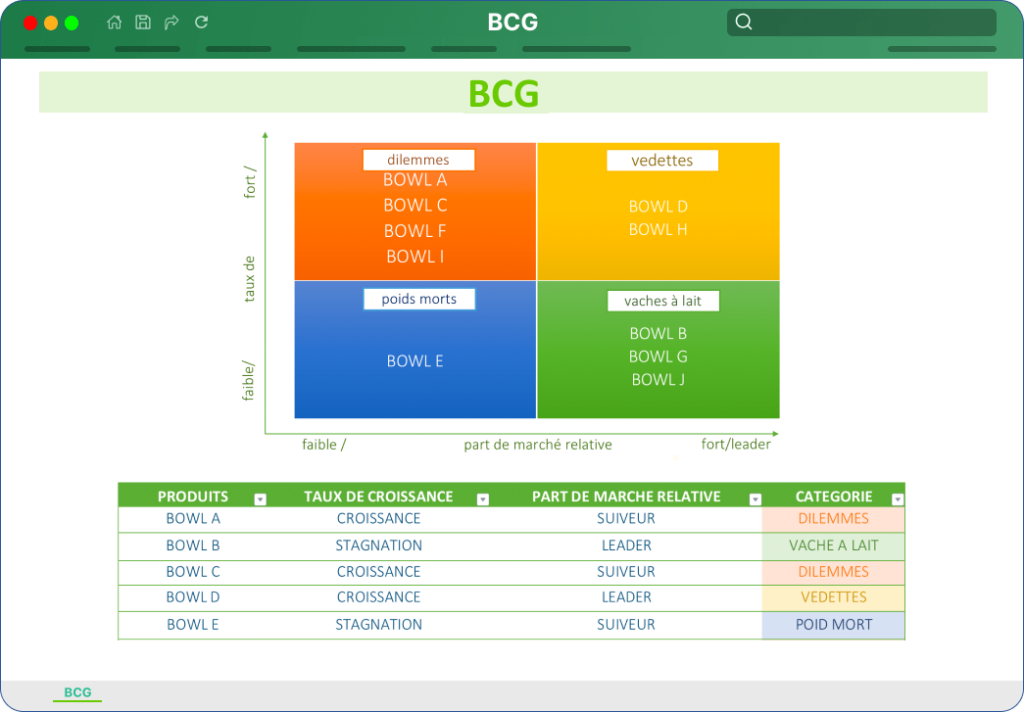
Task: Select the DILEMMES cell in BOWL A row
Action: (x=833, y=519)
